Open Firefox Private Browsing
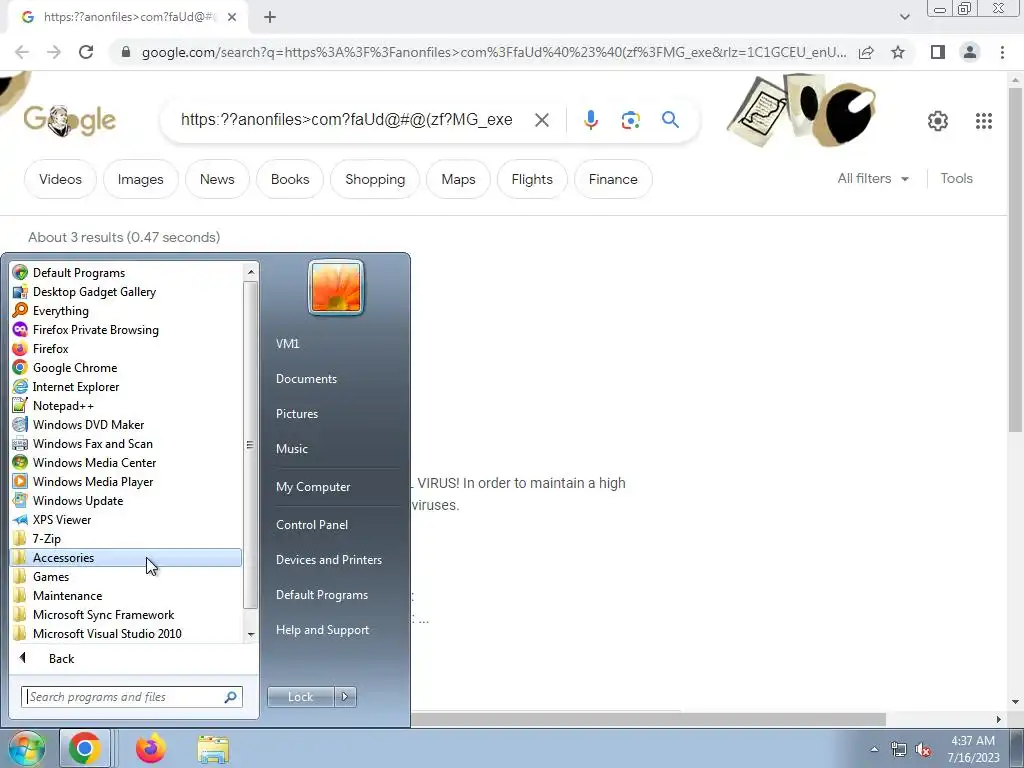 point(126,330)
